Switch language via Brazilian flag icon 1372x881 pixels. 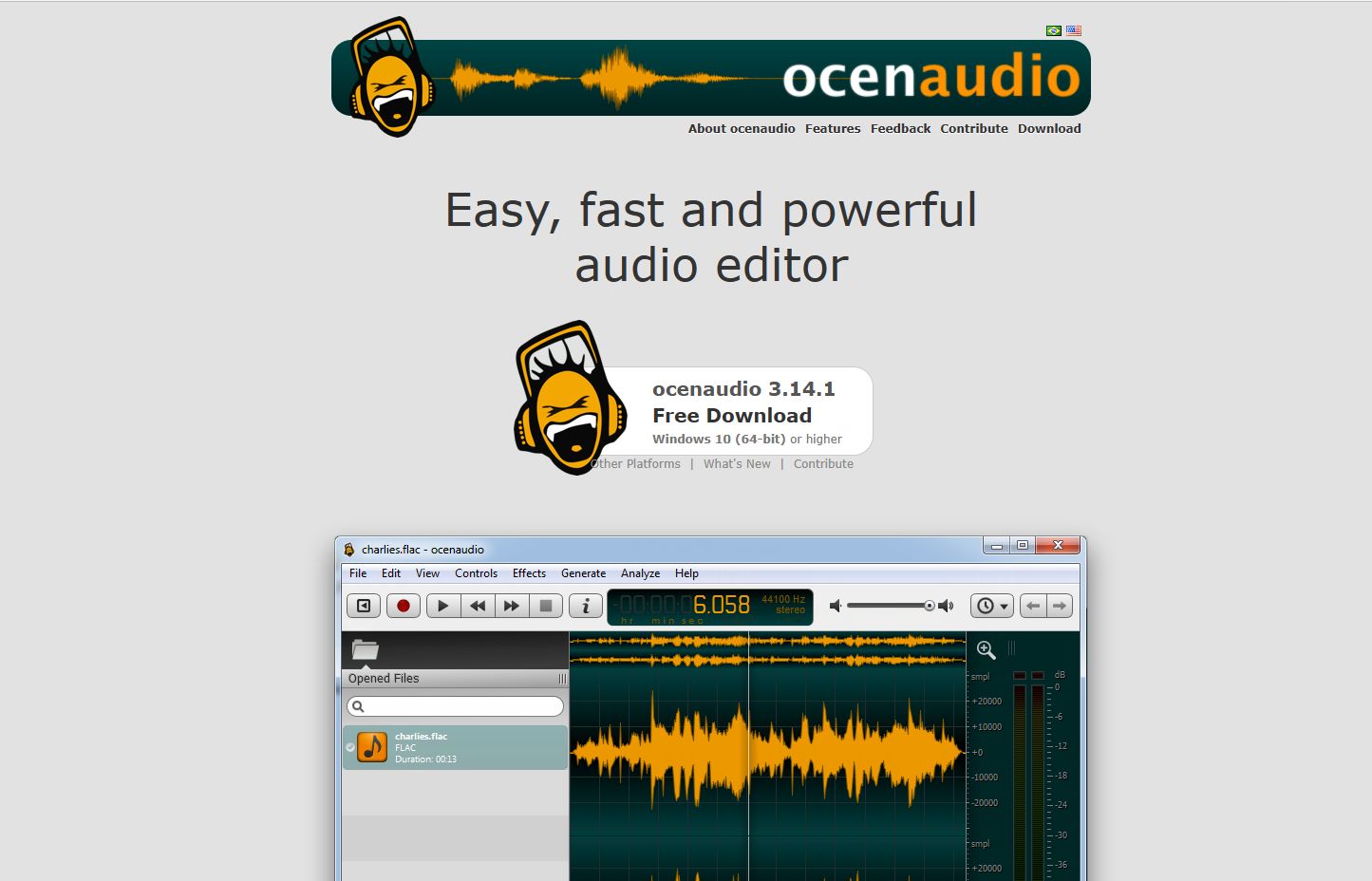(x=1053, y=30)
